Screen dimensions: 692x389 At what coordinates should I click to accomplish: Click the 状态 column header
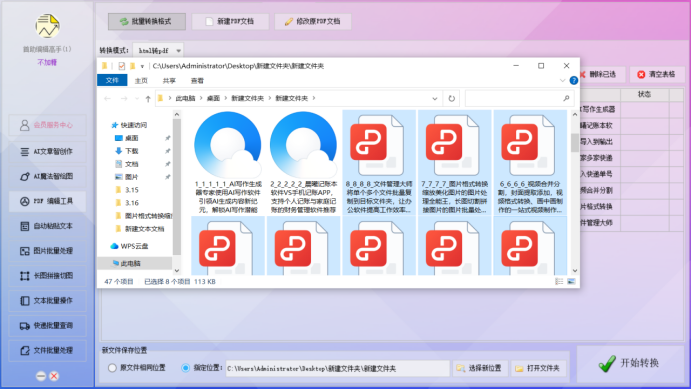[x=645, y=94]
